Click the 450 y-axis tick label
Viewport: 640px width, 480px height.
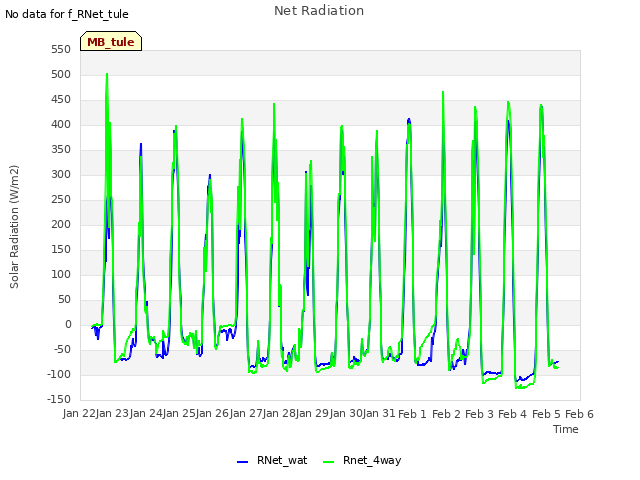tap(61, 100)
